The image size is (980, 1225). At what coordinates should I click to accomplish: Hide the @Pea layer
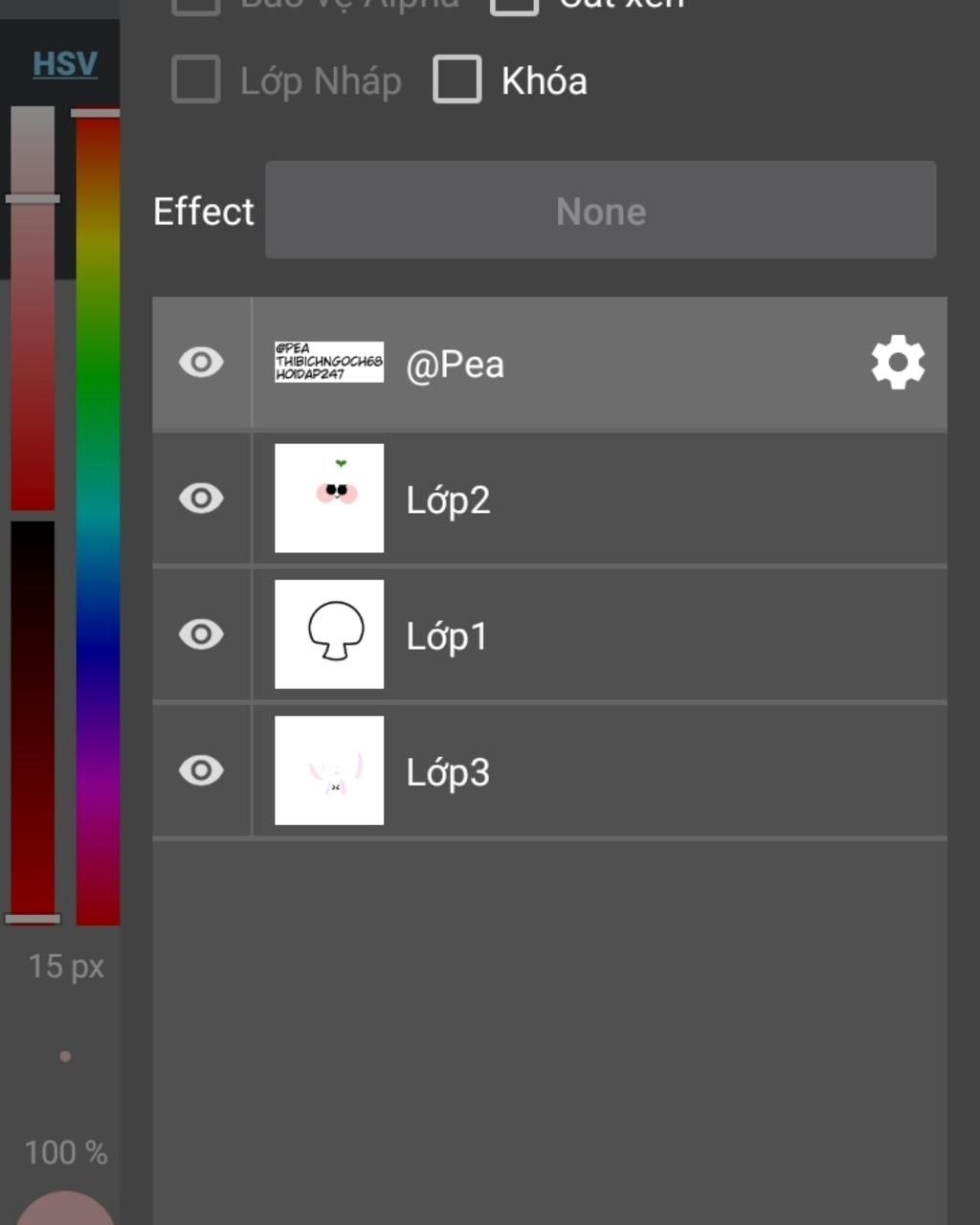(x=201, y=363)
